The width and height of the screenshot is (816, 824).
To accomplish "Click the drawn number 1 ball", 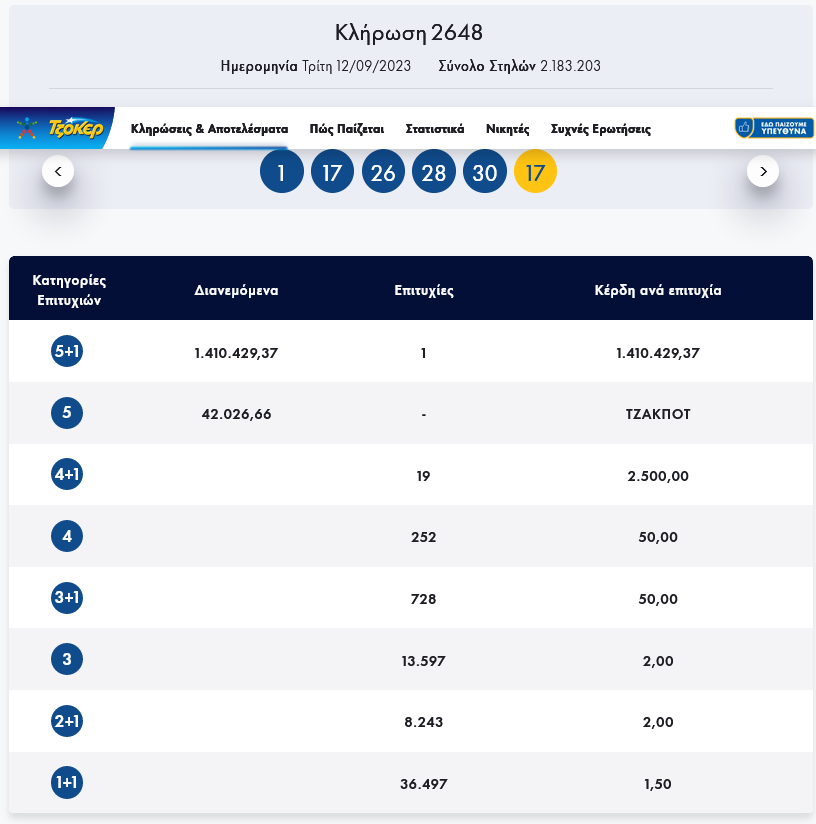I will point(281,173).
